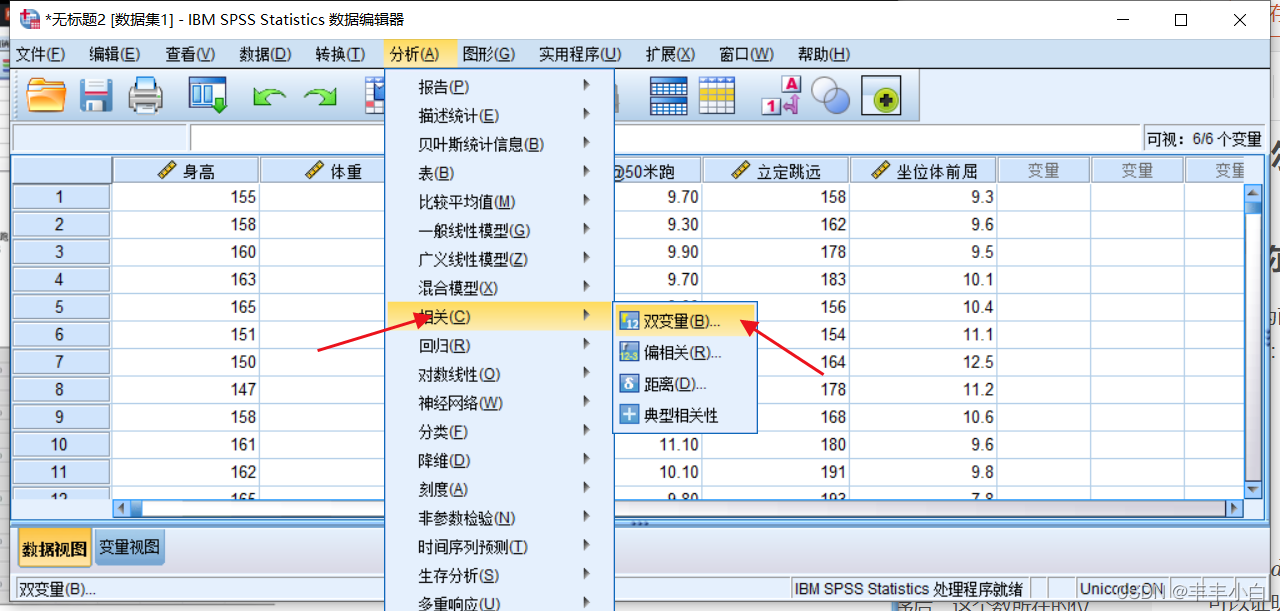Click the Print toolbar icon

[146, 96]
